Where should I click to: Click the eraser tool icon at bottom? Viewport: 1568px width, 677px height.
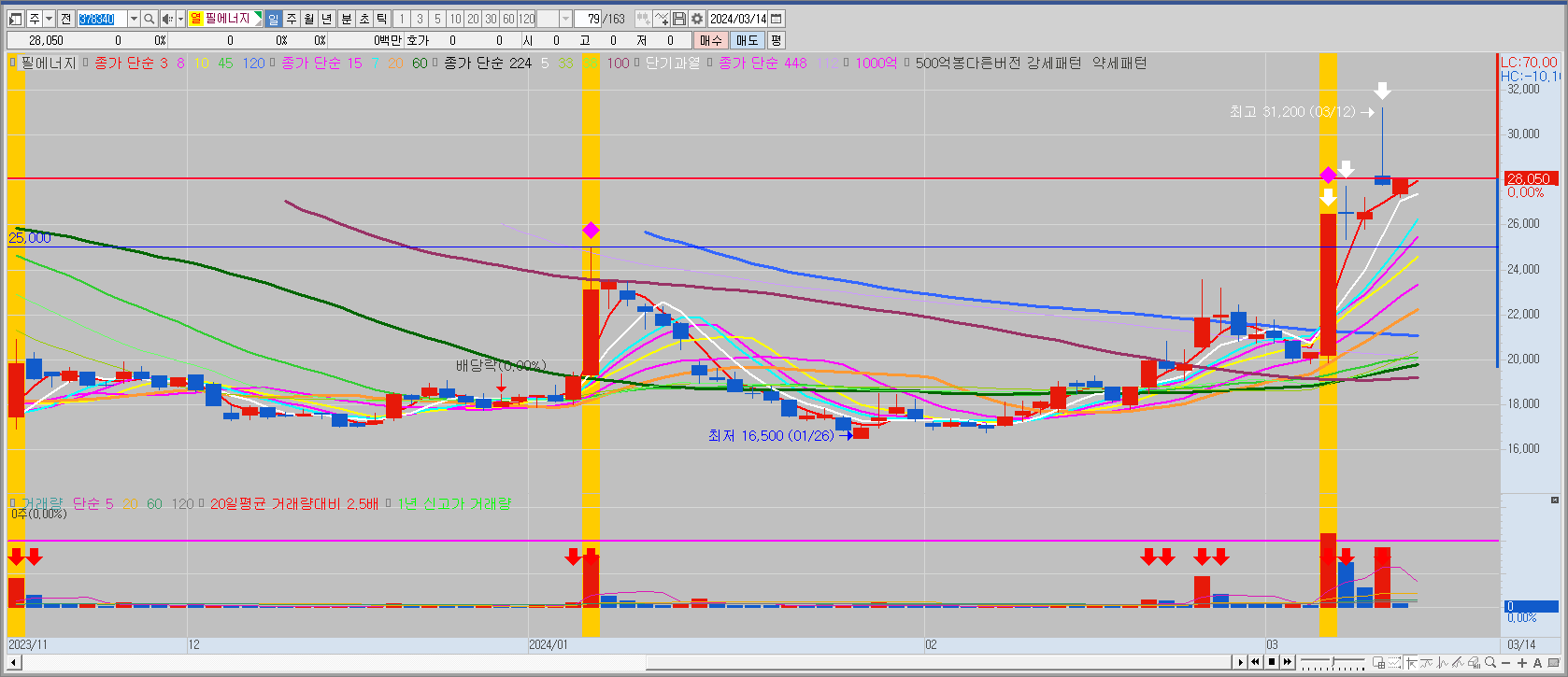pos(1474,662)
